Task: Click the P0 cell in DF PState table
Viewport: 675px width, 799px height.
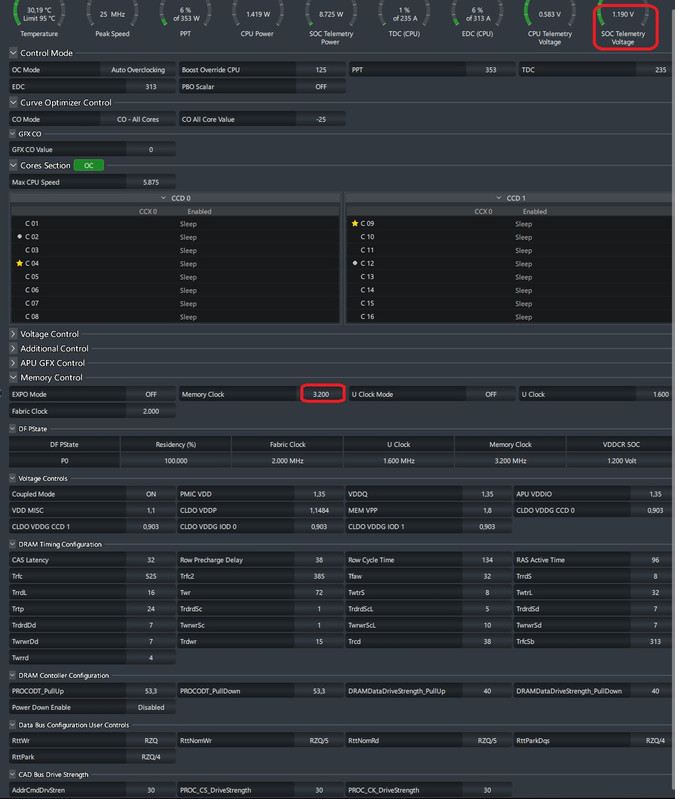Action: pyautogui.click(x=64, y=461)
